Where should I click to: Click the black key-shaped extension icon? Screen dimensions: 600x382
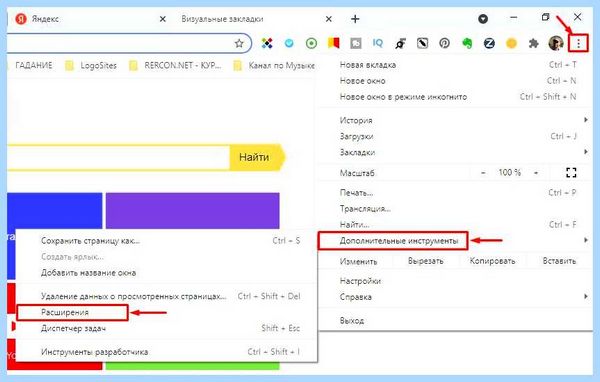[x=400, y=44]
